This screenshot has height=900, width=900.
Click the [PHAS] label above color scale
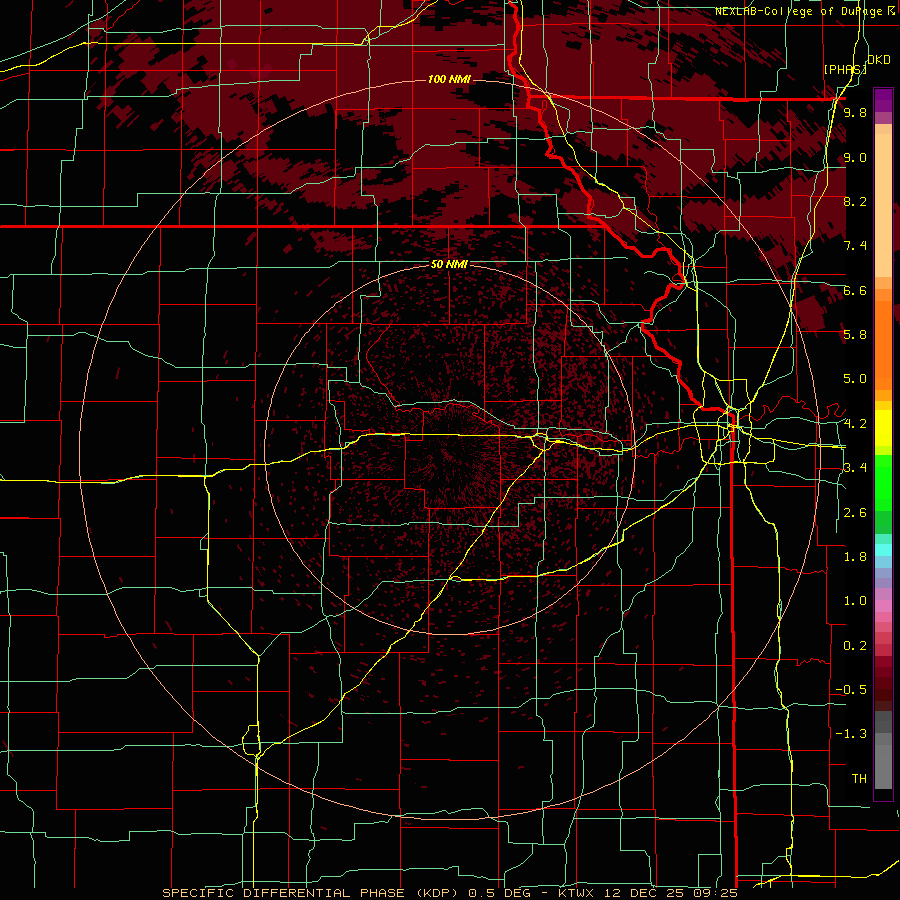(x=845, y=69)
